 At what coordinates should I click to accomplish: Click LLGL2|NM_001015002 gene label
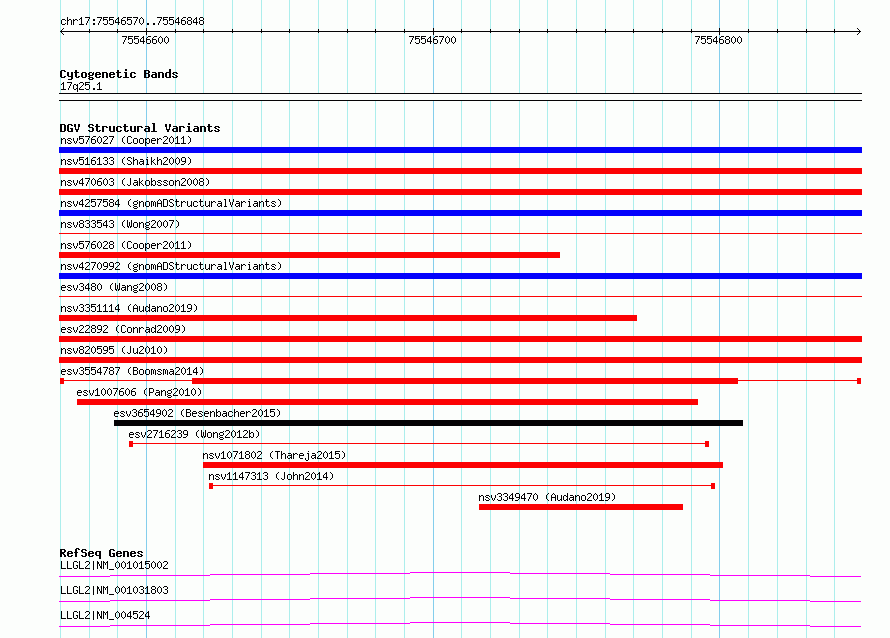[114, 565]
